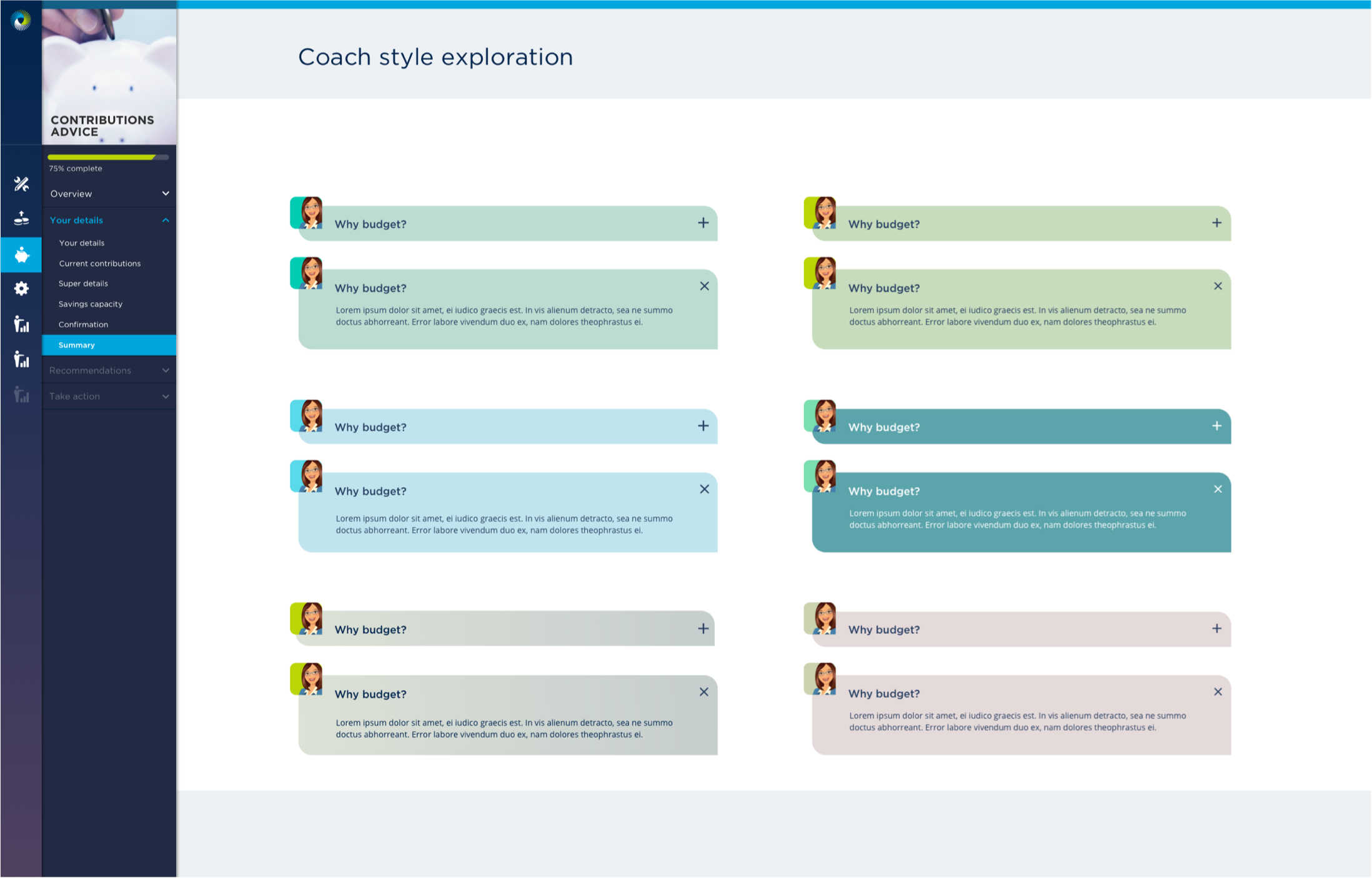The image size is (1372, 878).
Task: Click the coach avatar on collapsed grey gradient card
Action: click(x=307, y=618)
